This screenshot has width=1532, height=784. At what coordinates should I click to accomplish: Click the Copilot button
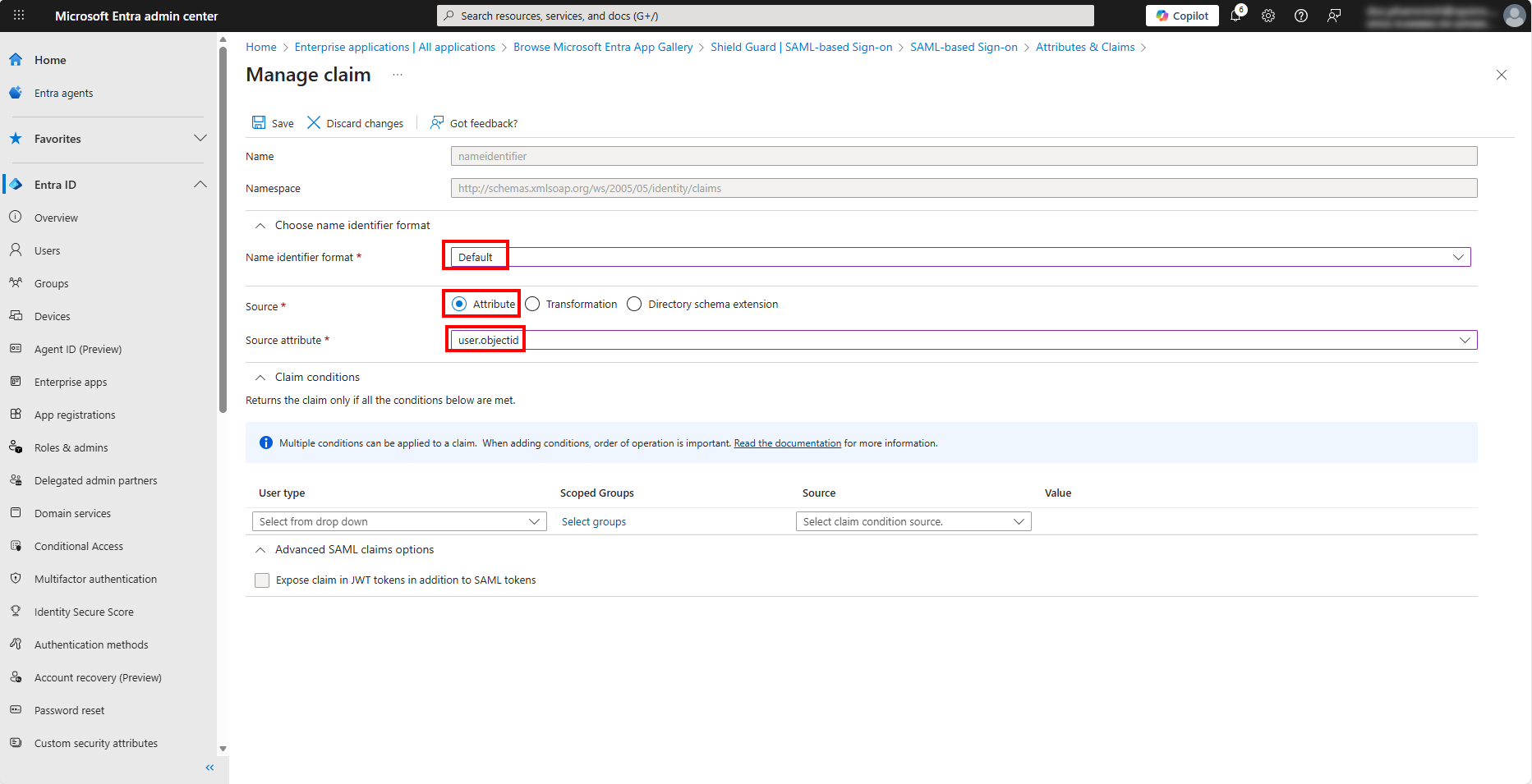pos(1182,16)
